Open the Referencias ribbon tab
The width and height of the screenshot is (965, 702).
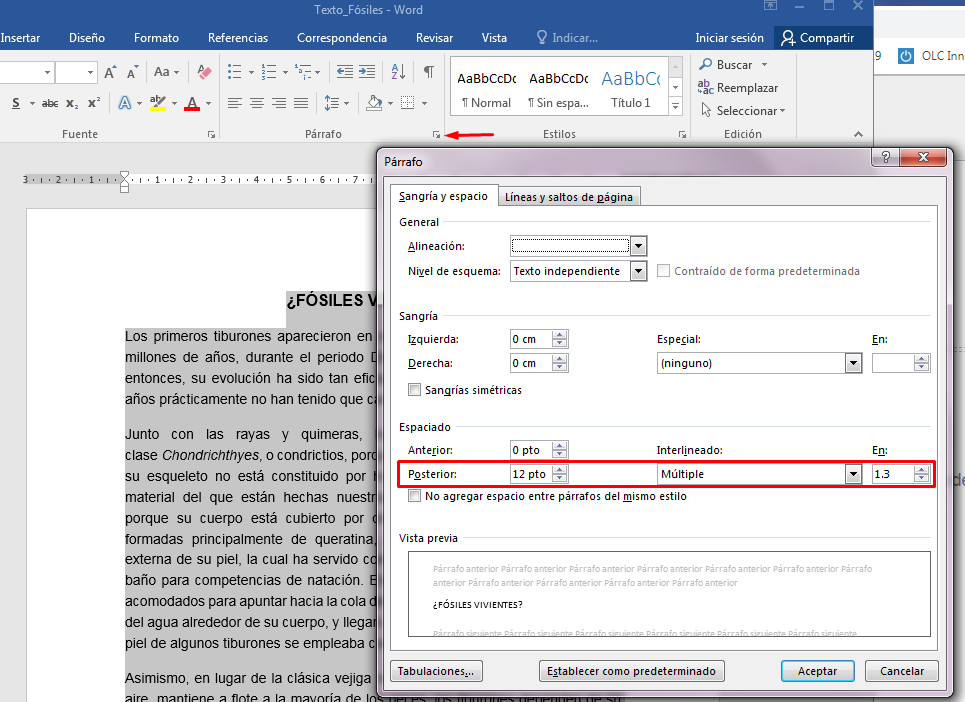[x=238, y=38]
